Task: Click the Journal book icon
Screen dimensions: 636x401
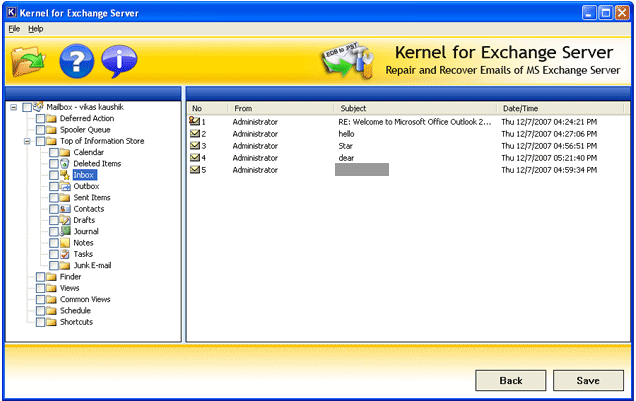Action: pos(65,232)
